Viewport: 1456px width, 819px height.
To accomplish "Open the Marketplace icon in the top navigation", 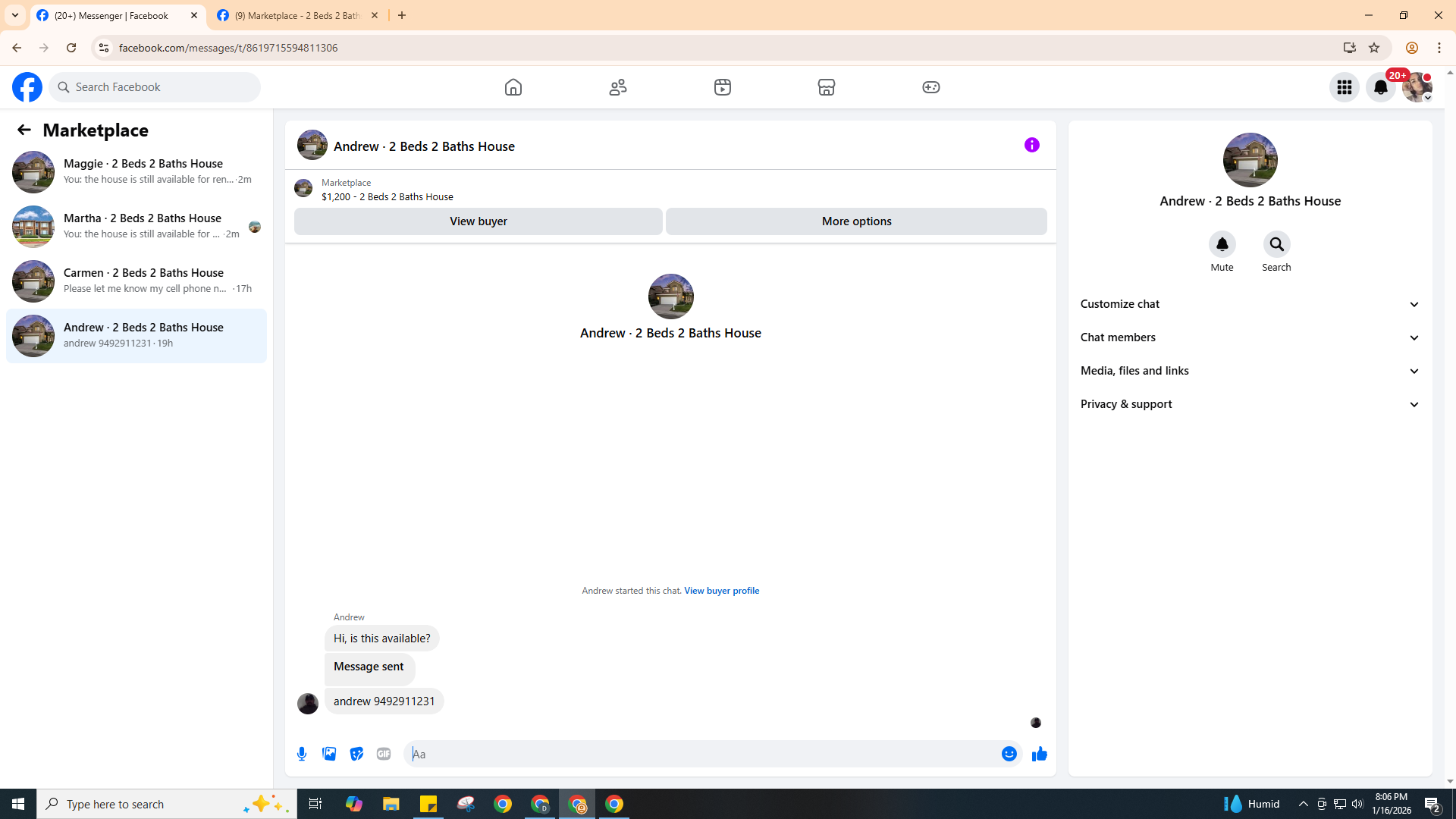I will click(827, 87).
